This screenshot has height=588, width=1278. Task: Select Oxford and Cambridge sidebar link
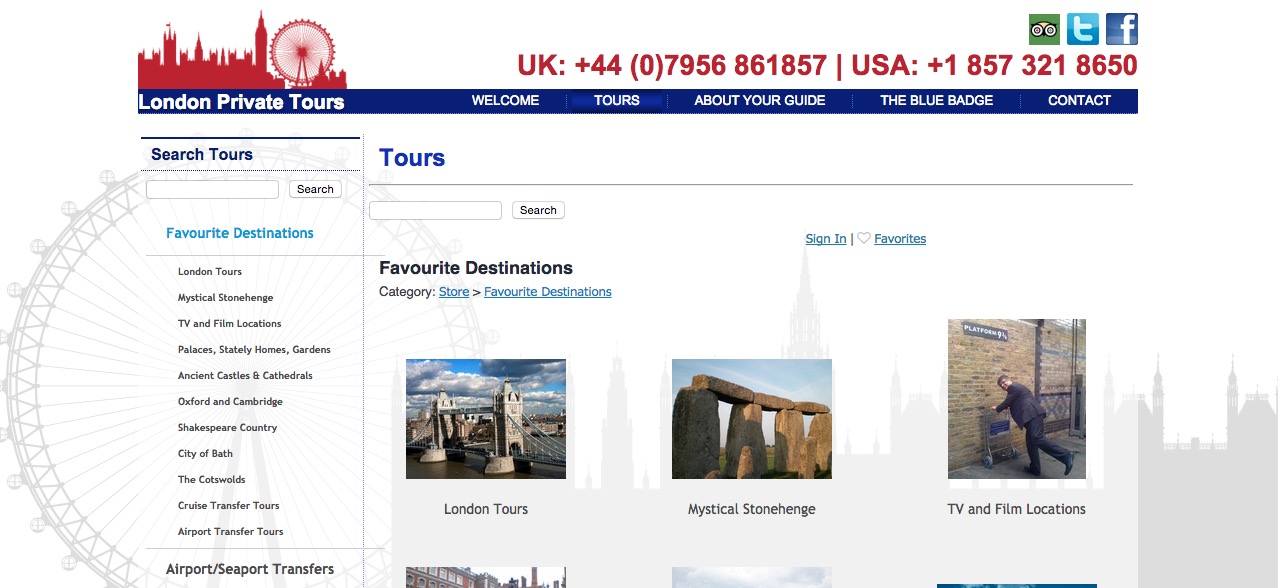[230, 402]
